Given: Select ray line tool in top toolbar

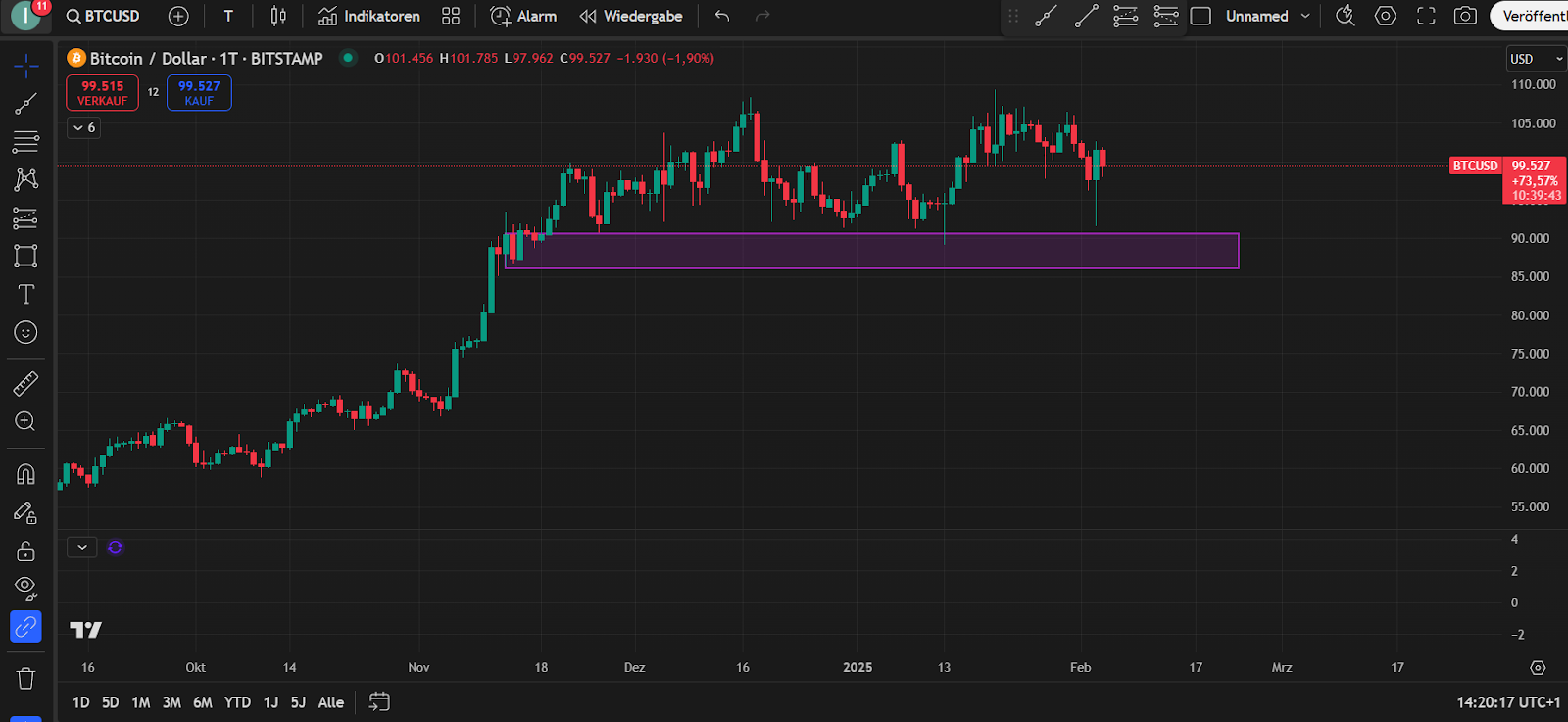Looking at the screenshot, I should pyautogui.click(x=1086, y=16).
